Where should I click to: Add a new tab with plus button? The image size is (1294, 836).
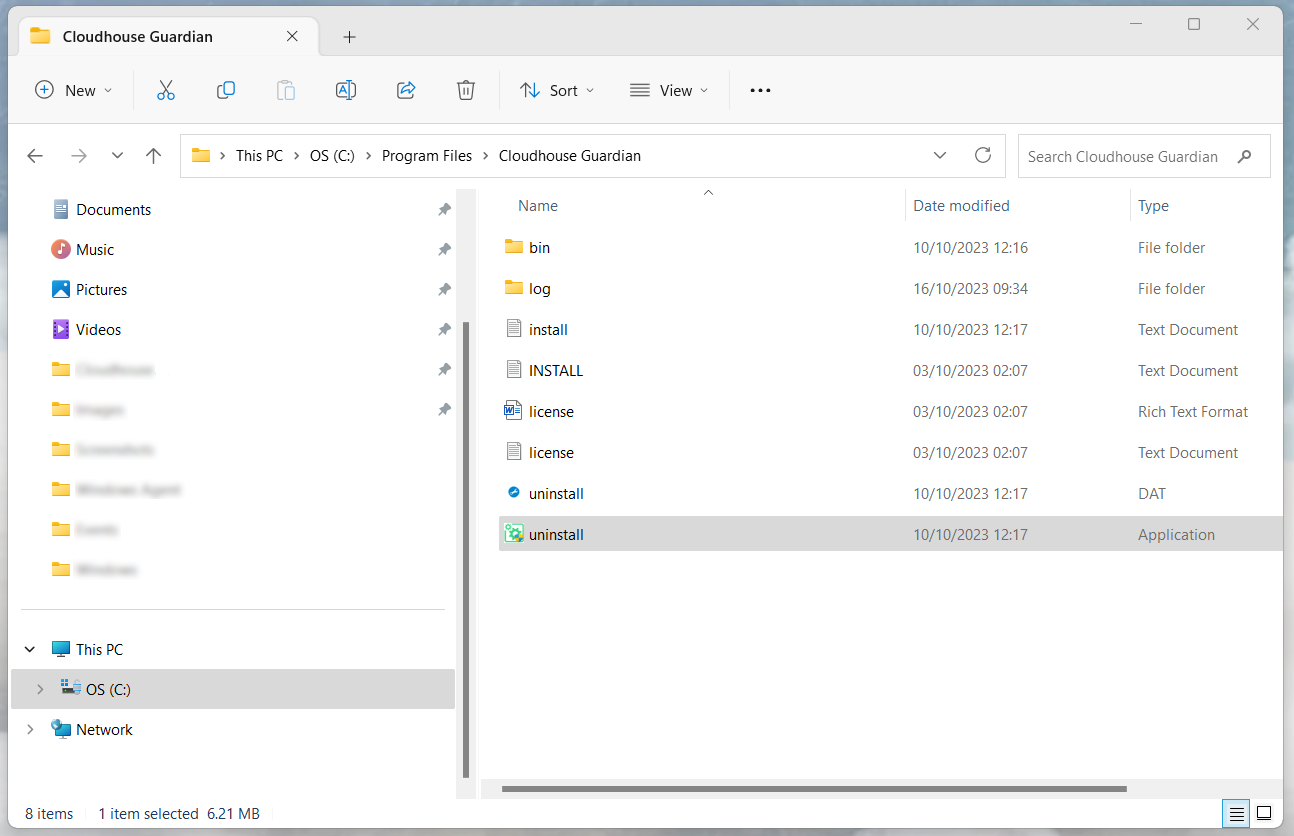click(349, 37)
